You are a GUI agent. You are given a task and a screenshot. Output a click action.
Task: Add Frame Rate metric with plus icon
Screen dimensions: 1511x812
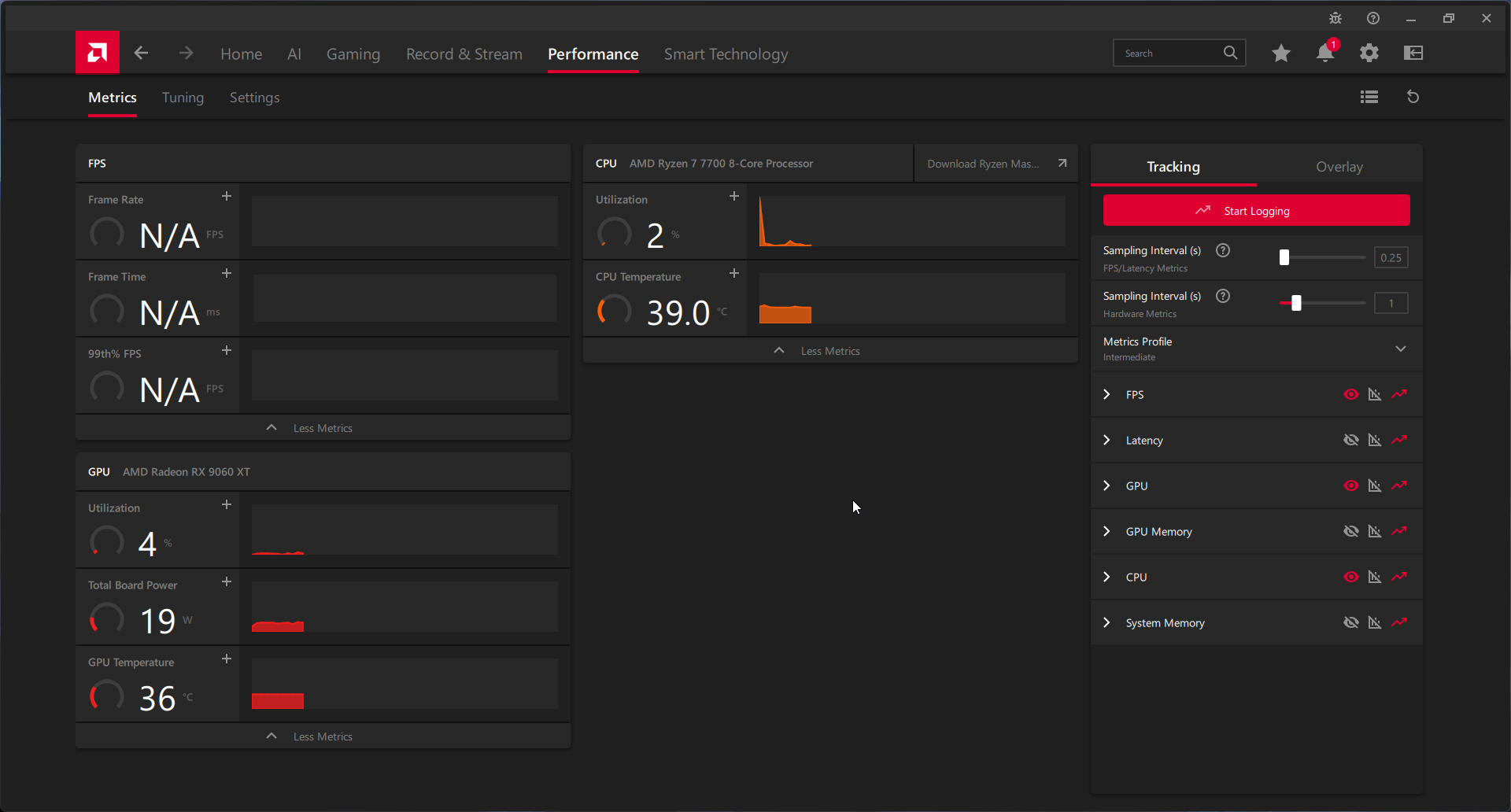[x=227, y=196]
